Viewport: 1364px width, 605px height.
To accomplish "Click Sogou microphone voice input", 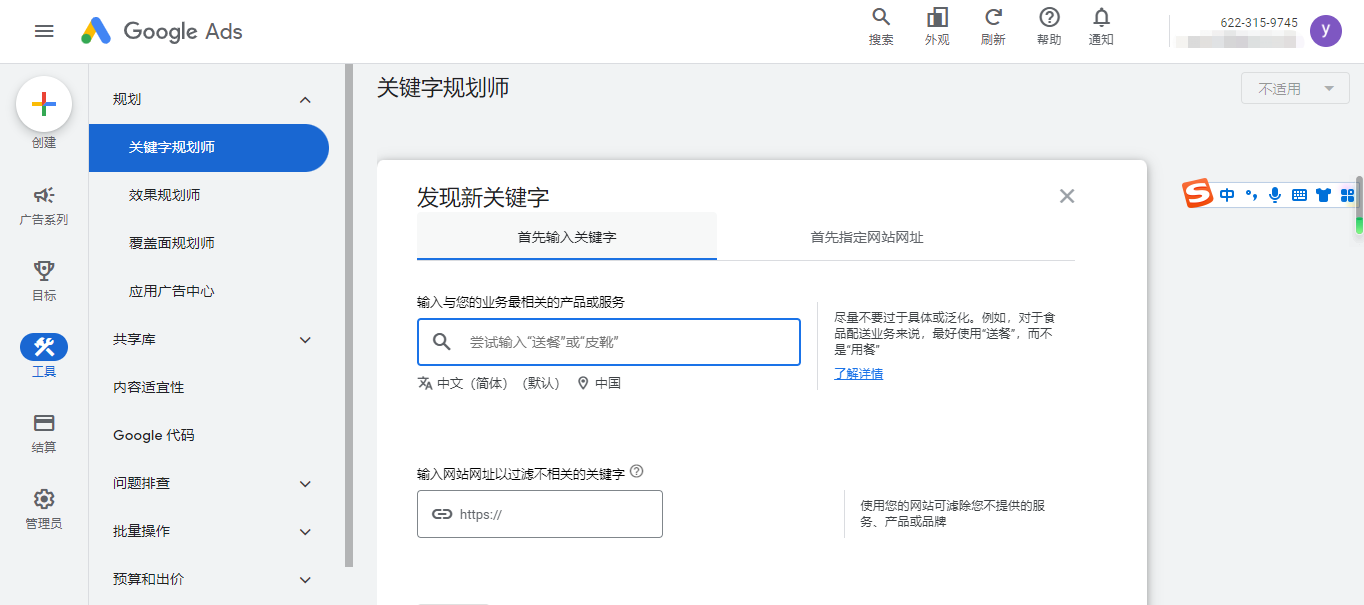I will click(1275, 195).
